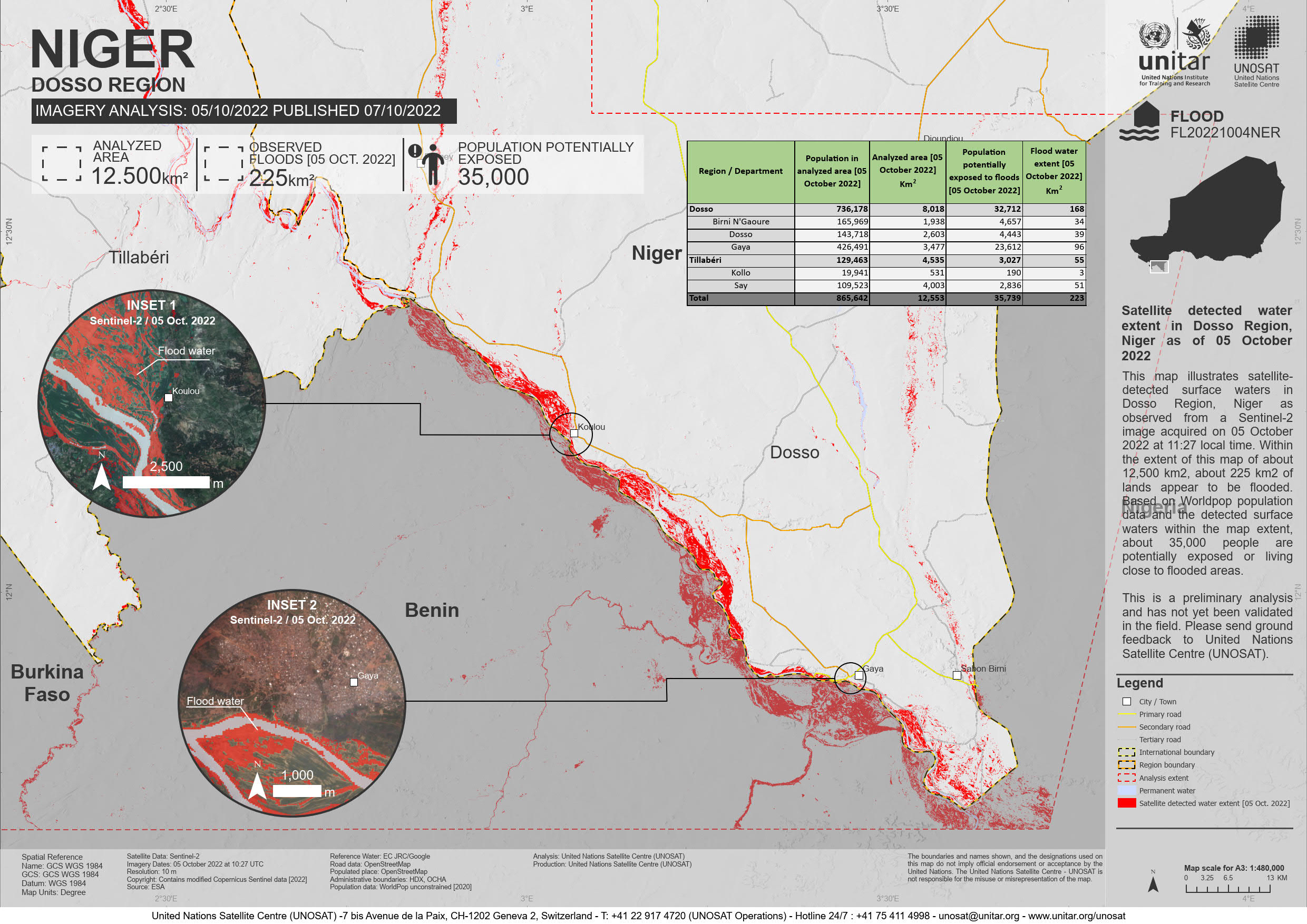The width and height of the screenshot is (1307, 924).
Task: Click the UNOSAT dotted square logo
Action: coord(1256,37)
